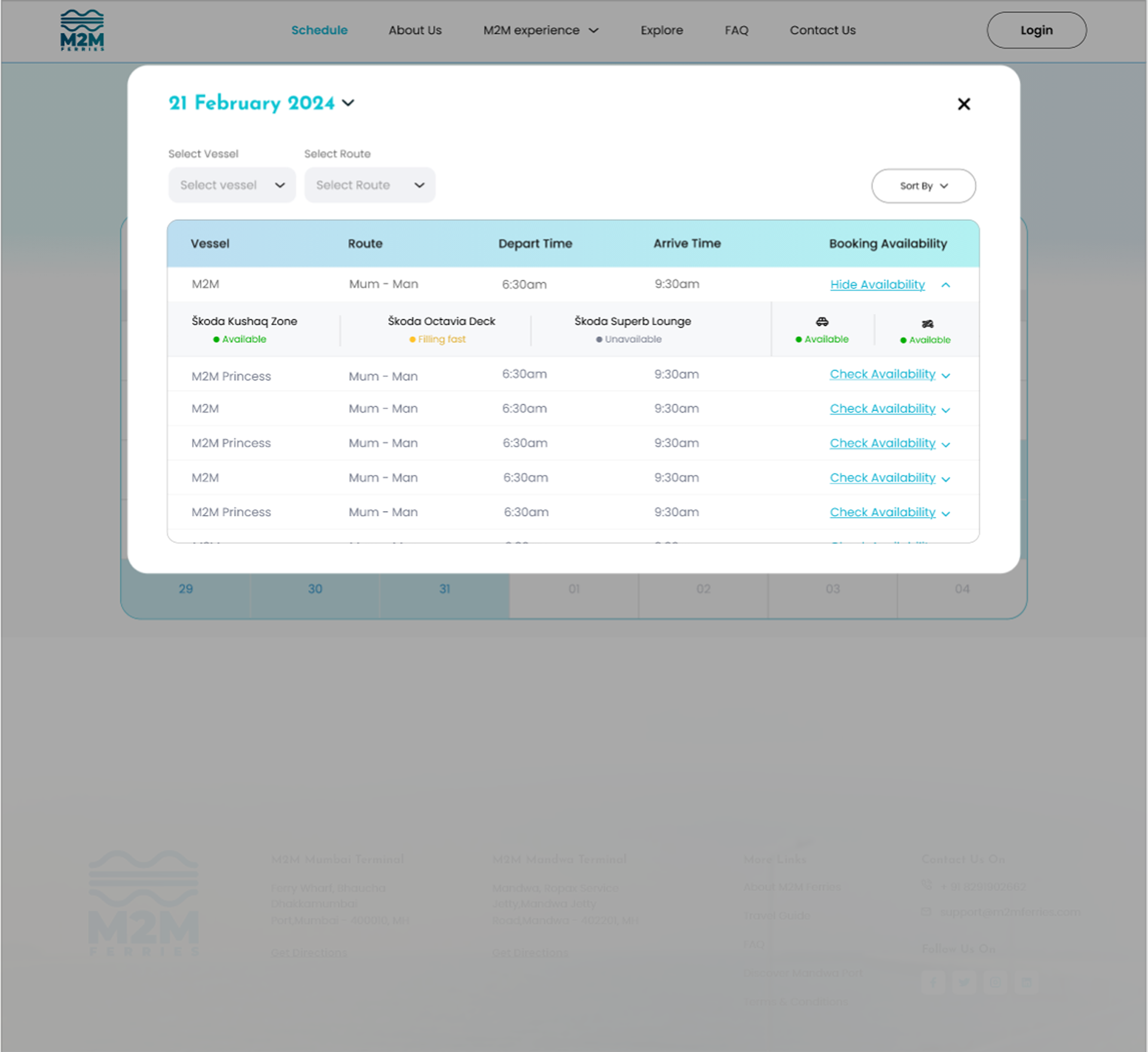Screen dimensions: 1148x1052
Task: Open the Select vessel dropdown
Action: pyautogui.click(x=232, y=185)
